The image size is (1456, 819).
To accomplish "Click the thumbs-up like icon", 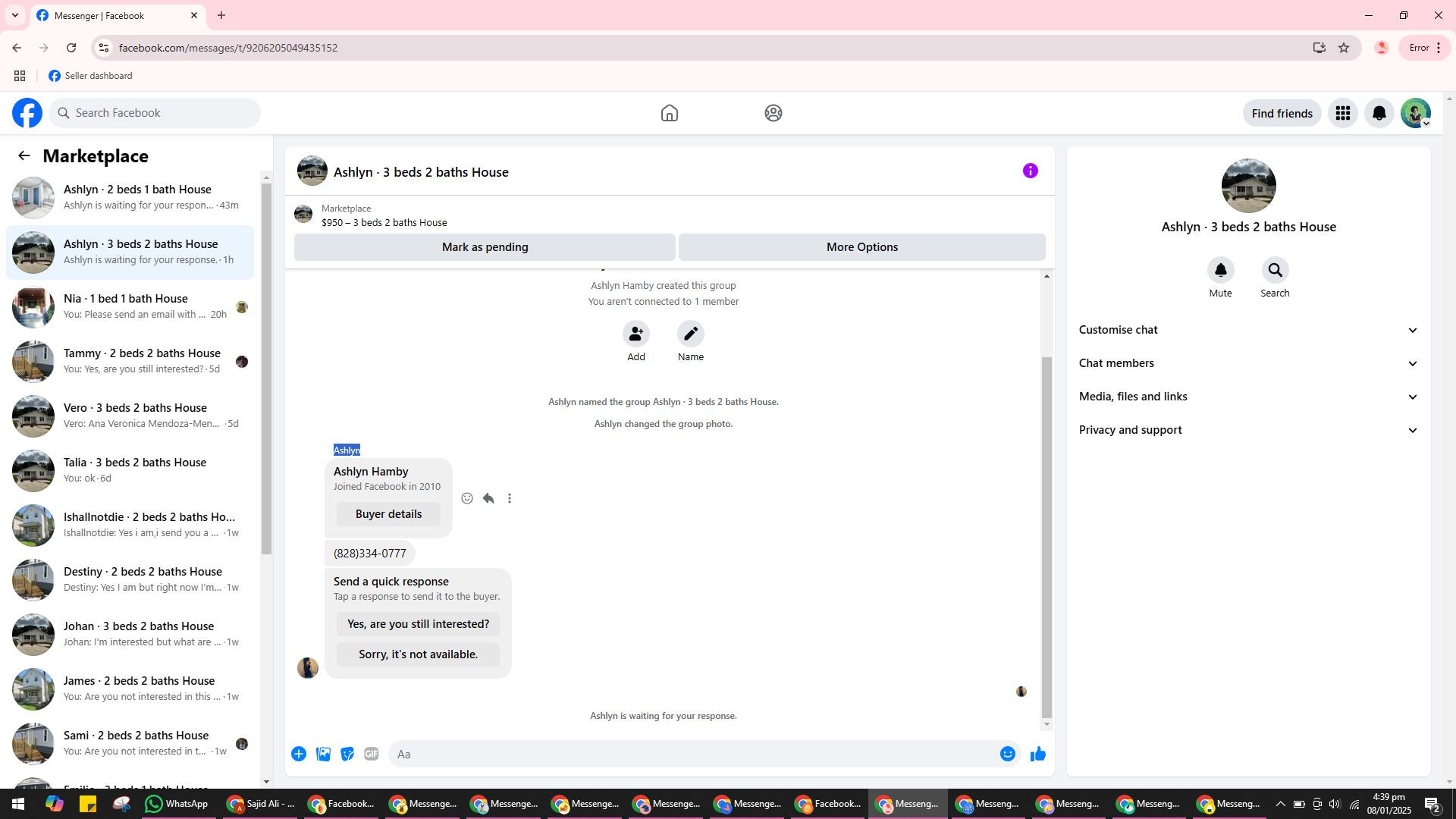I will point(1037,754).
